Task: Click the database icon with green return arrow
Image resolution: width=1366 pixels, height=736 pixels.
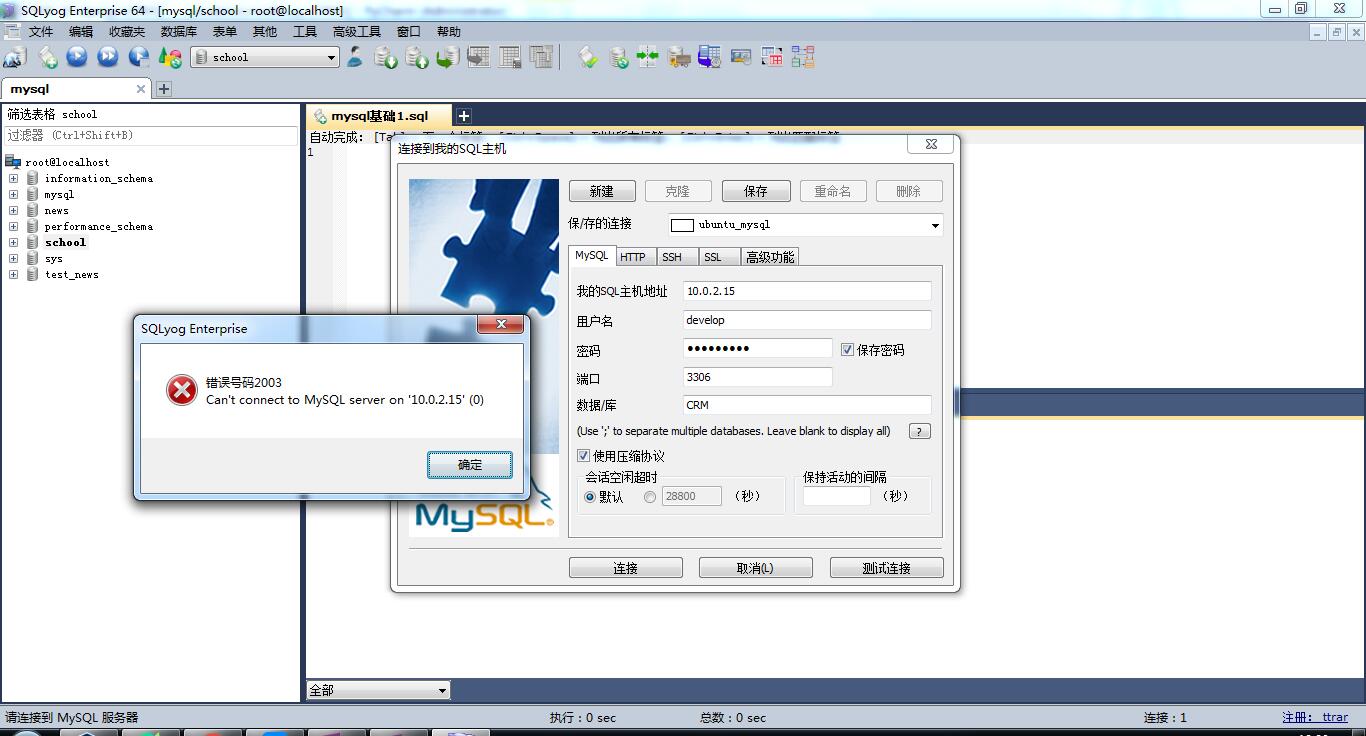Action: 448,58
